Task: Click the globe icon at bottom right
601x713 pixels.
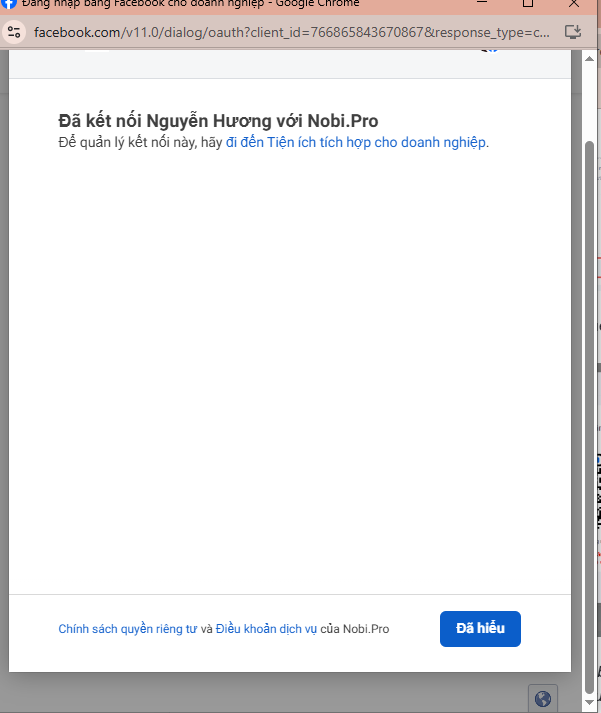Action: pos(542,698)
